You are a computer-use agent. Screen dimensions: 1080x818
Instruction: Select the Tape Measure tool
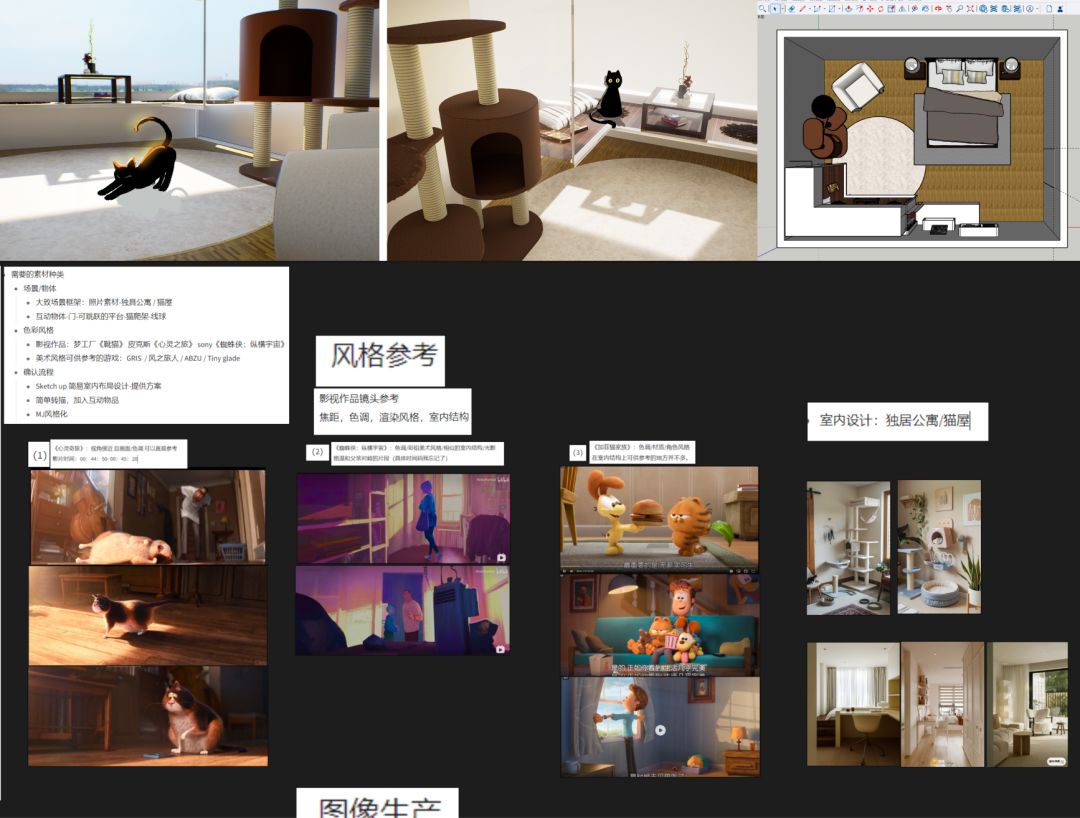point(915,9)
